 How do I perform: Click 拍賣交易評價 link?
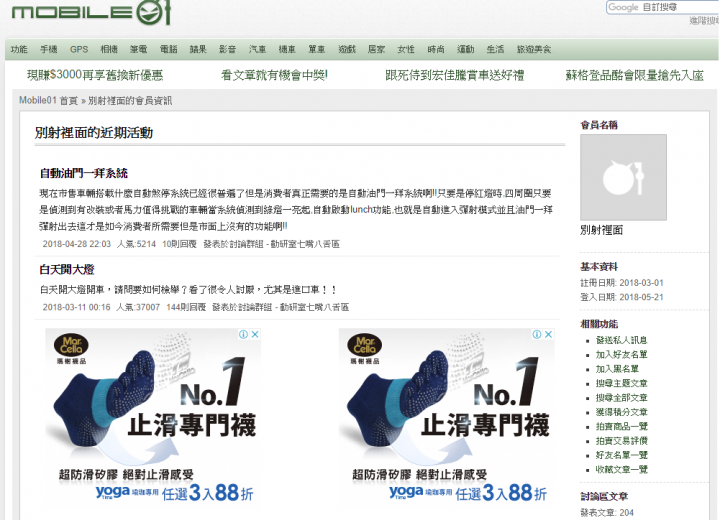621,441
